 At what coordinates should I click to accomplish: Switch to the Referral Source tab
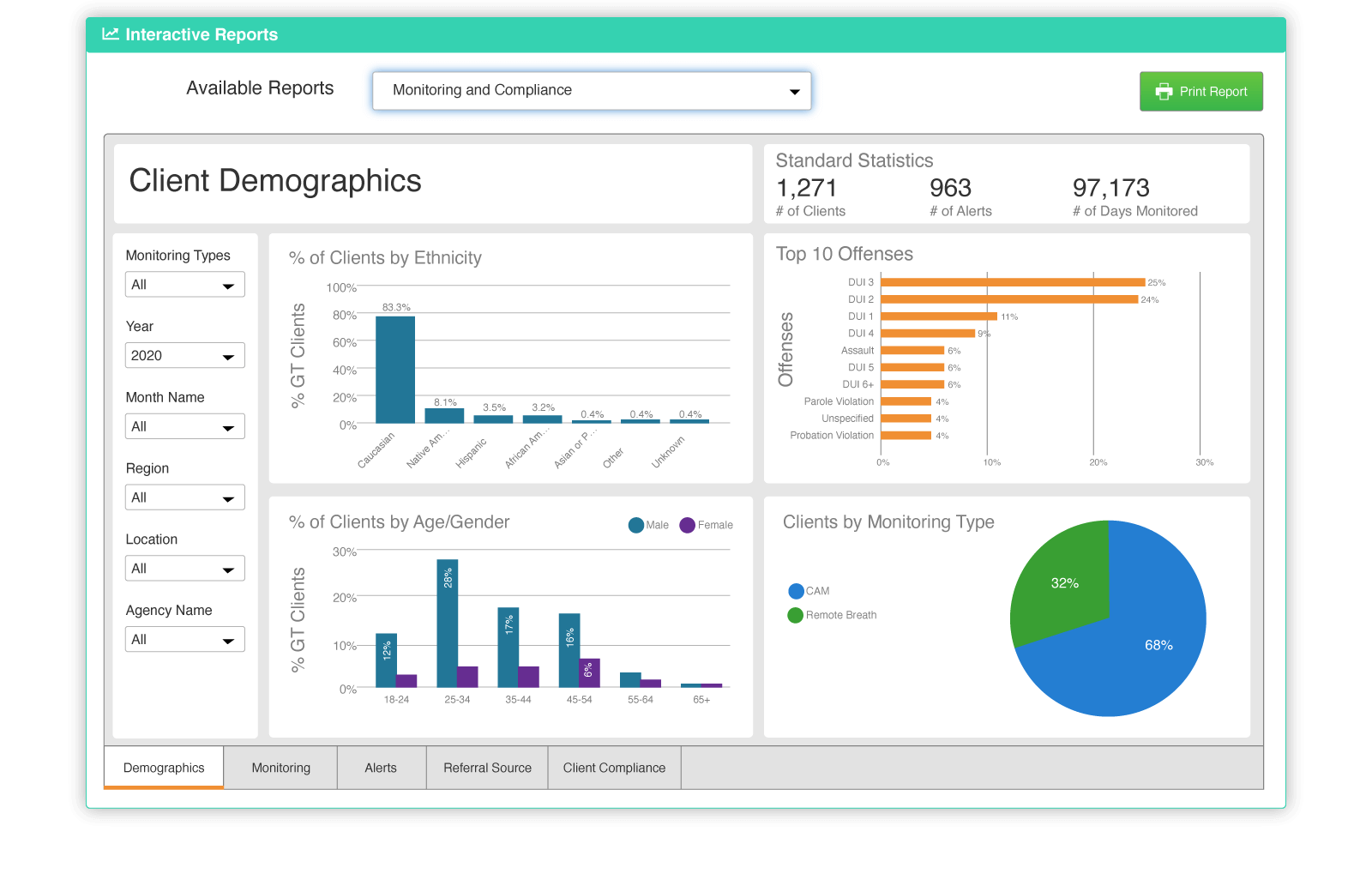(x=487, y=768)
